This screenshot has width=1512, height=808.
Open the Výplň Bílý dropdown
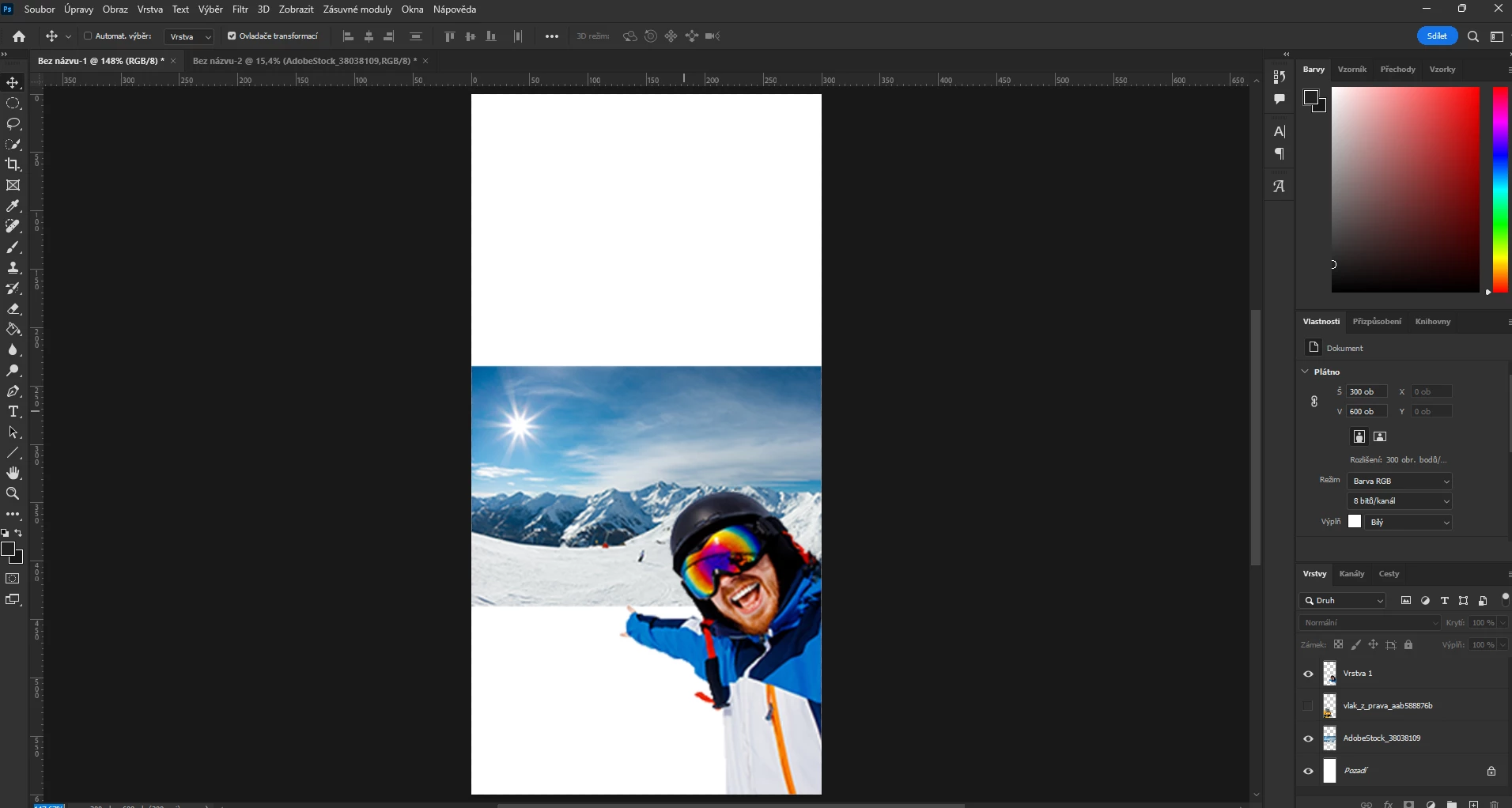pyautogui.click(x=1409, y=522)
